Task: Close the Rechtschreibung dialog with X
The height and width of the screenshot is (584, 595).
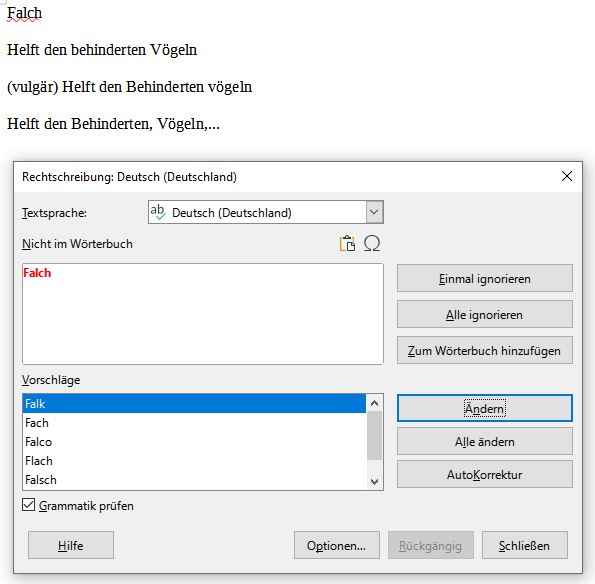Action: pyautogui.click(x=567, y=176)
